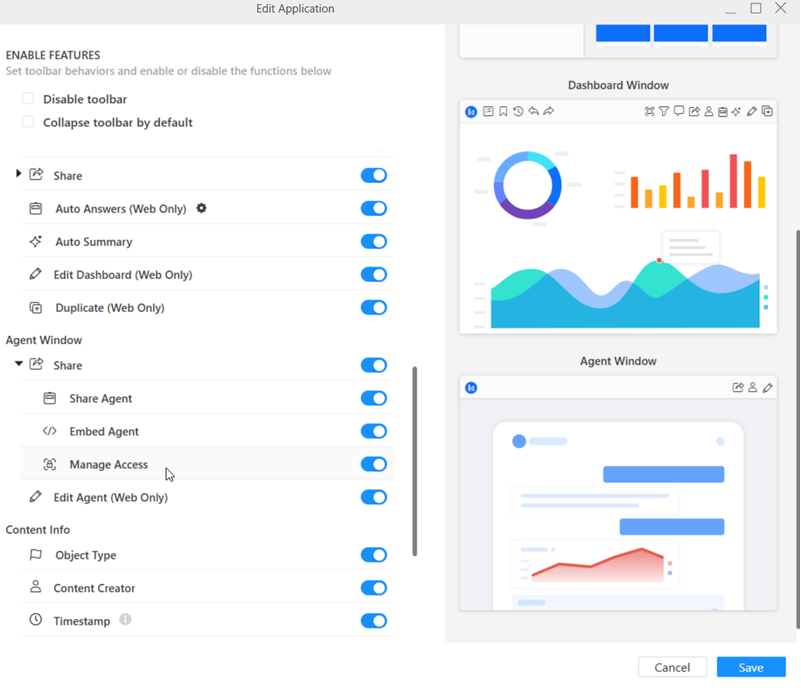
Task: Expand the Share section under dashboard
Action: click(x=19, y=175)
